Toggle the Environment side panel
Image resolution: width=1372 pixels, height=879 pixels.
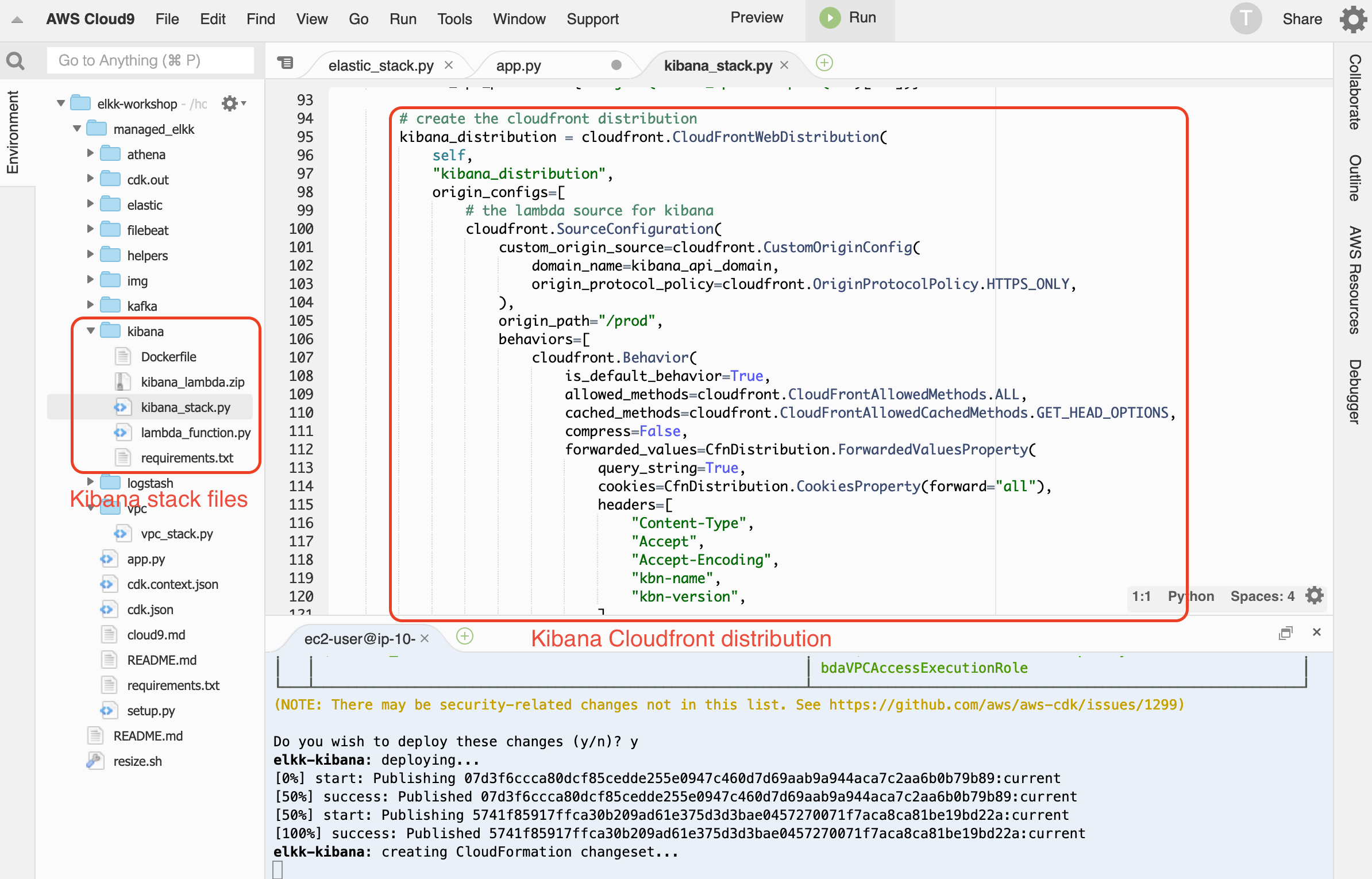[x=13, y=132]
